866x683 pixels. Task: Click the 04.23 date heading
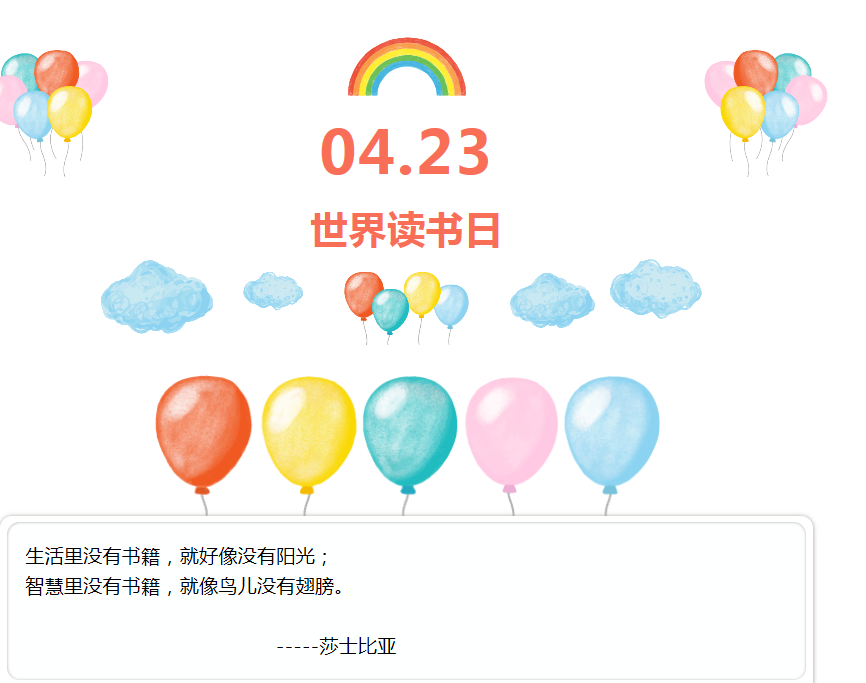[405, 152]
